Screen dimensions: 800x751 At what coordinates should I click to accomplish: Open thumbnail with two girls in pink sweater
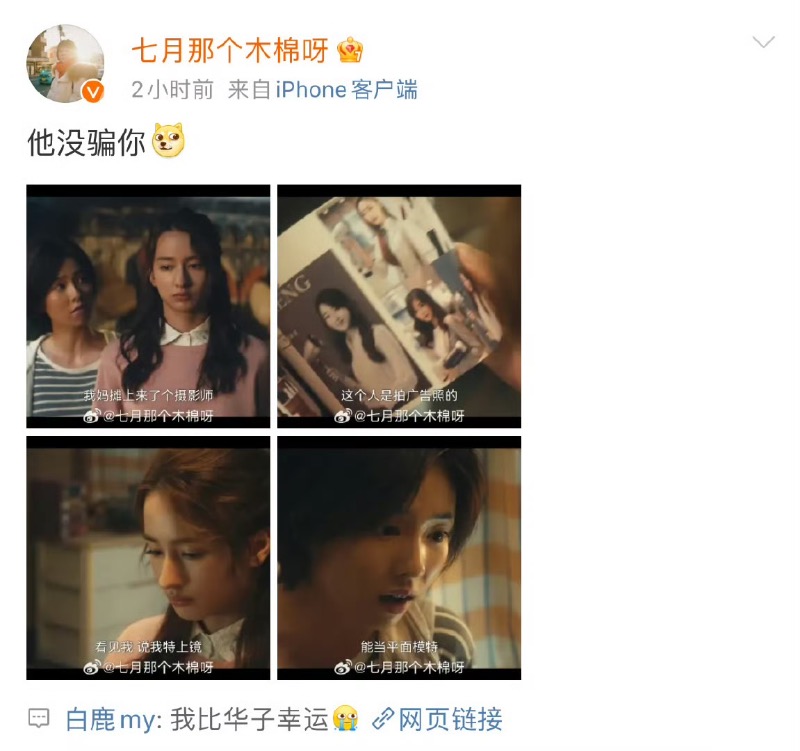click(148, 306)
